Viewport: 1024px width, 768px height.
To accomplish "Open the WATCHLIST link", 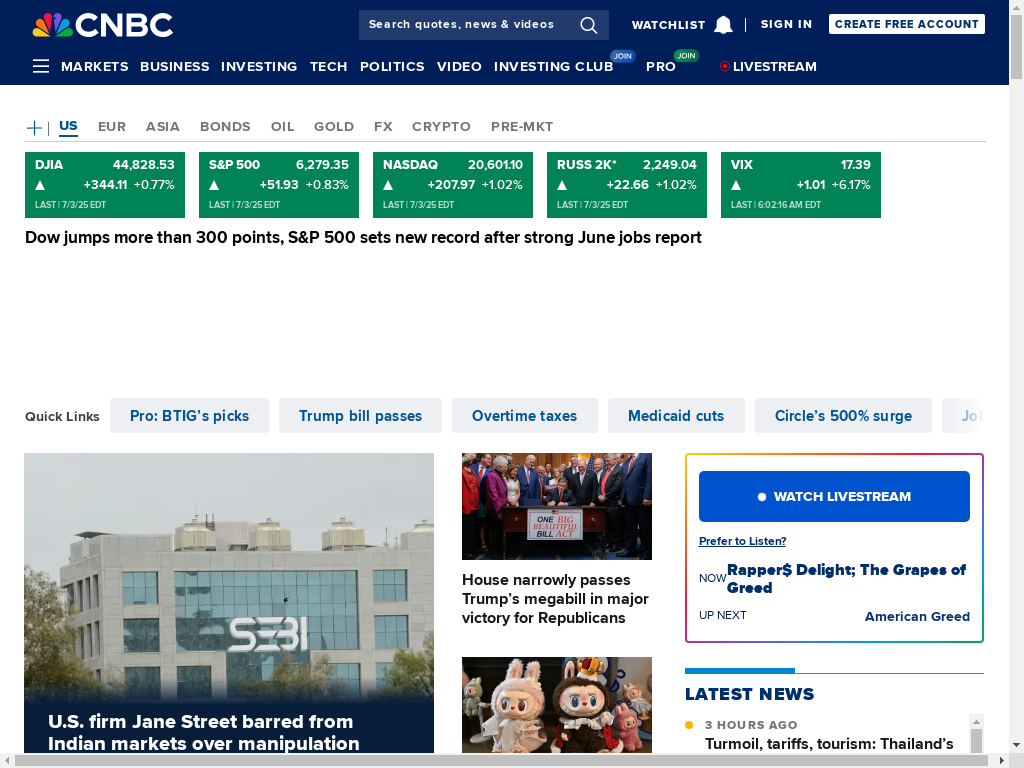I will point(668,25).
